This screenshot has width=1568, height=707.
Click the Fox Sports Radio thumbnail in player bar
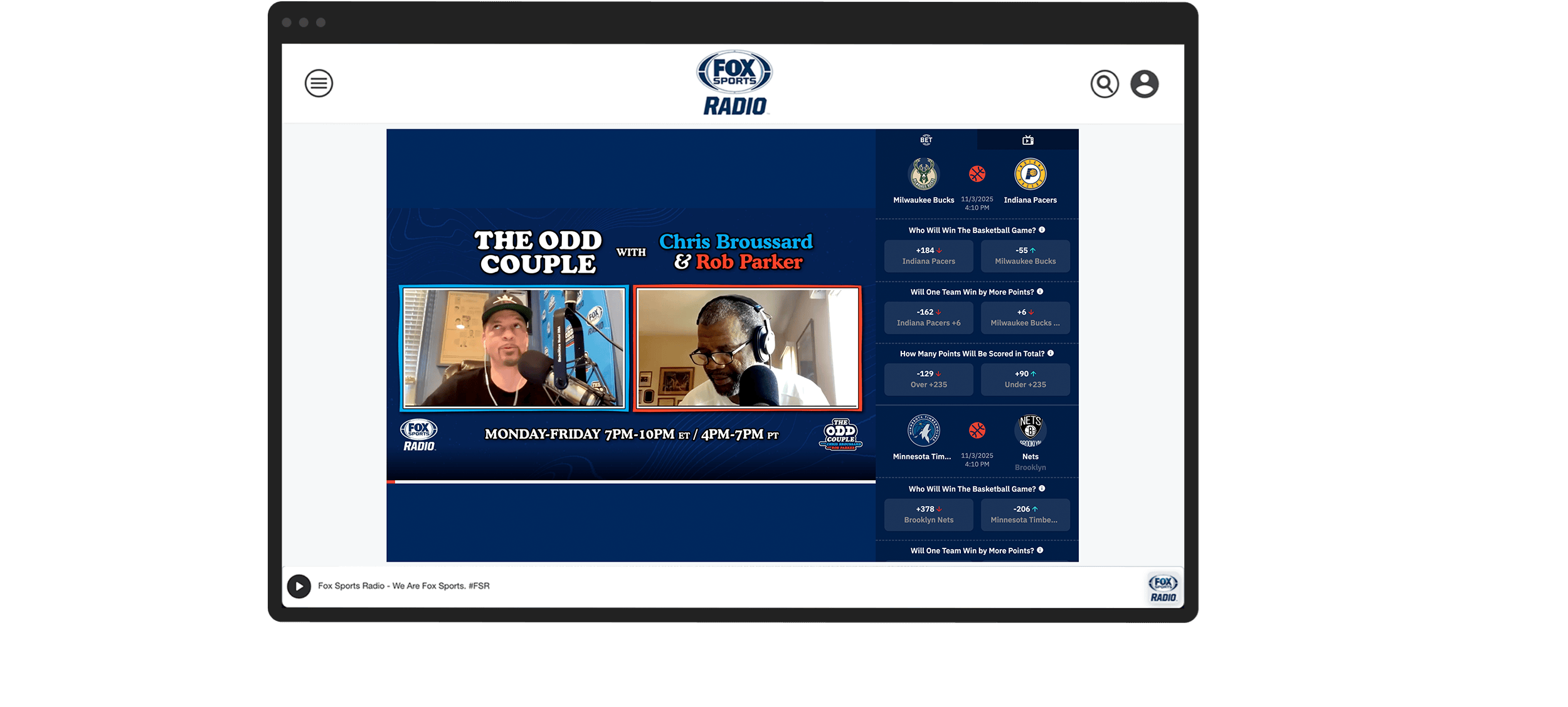click(1163, 588)
